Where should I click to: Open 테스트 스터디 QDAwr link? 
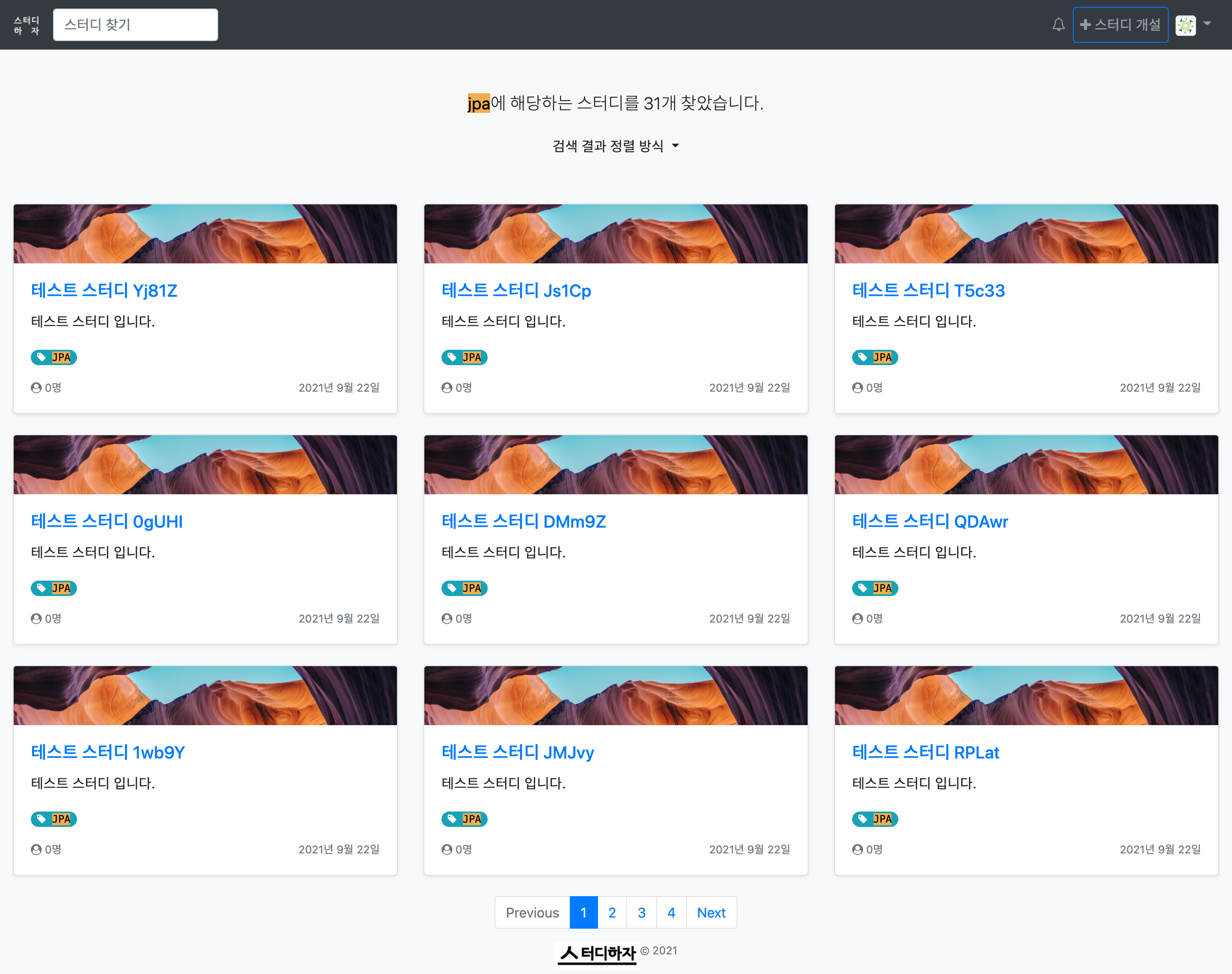tap(930, 521)
